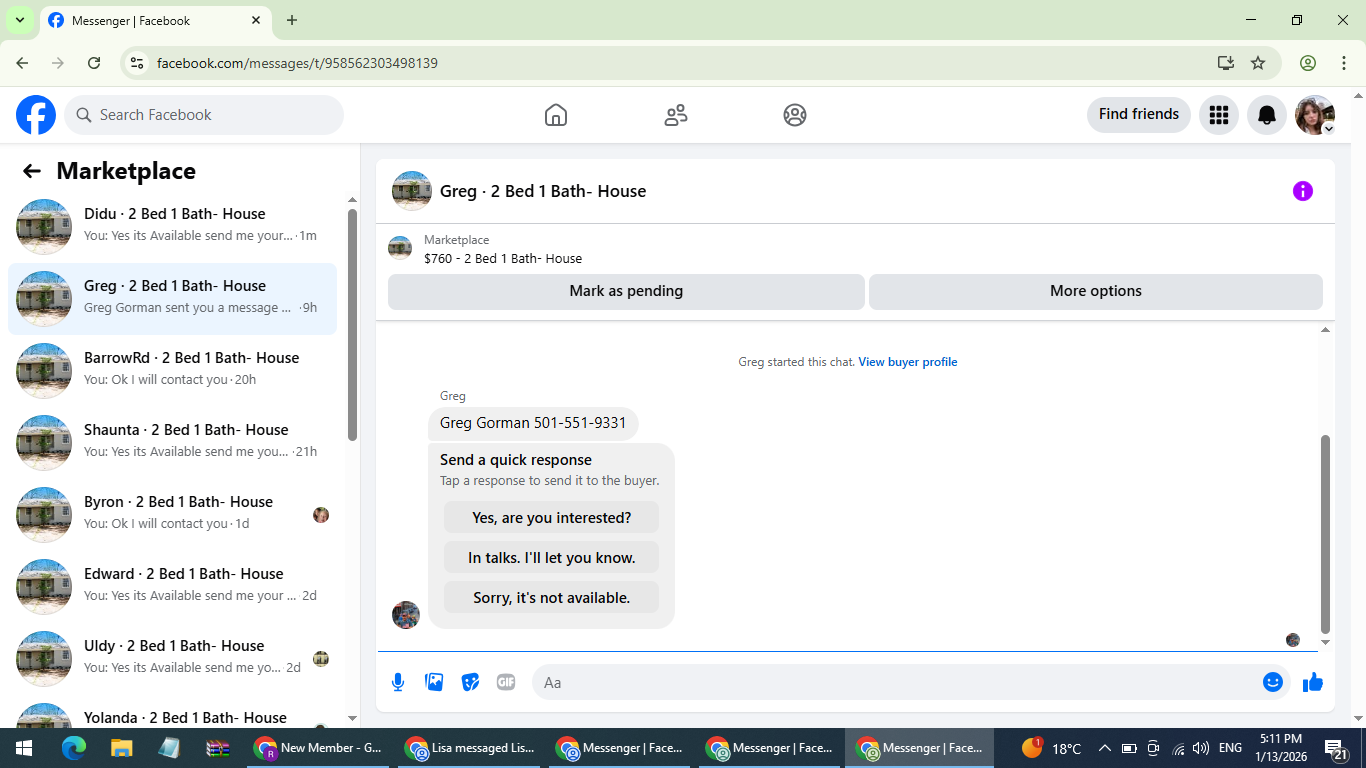Open the Uldy conversation
The height and width of the screenshot is (768, 1366).
coord(172,659)
